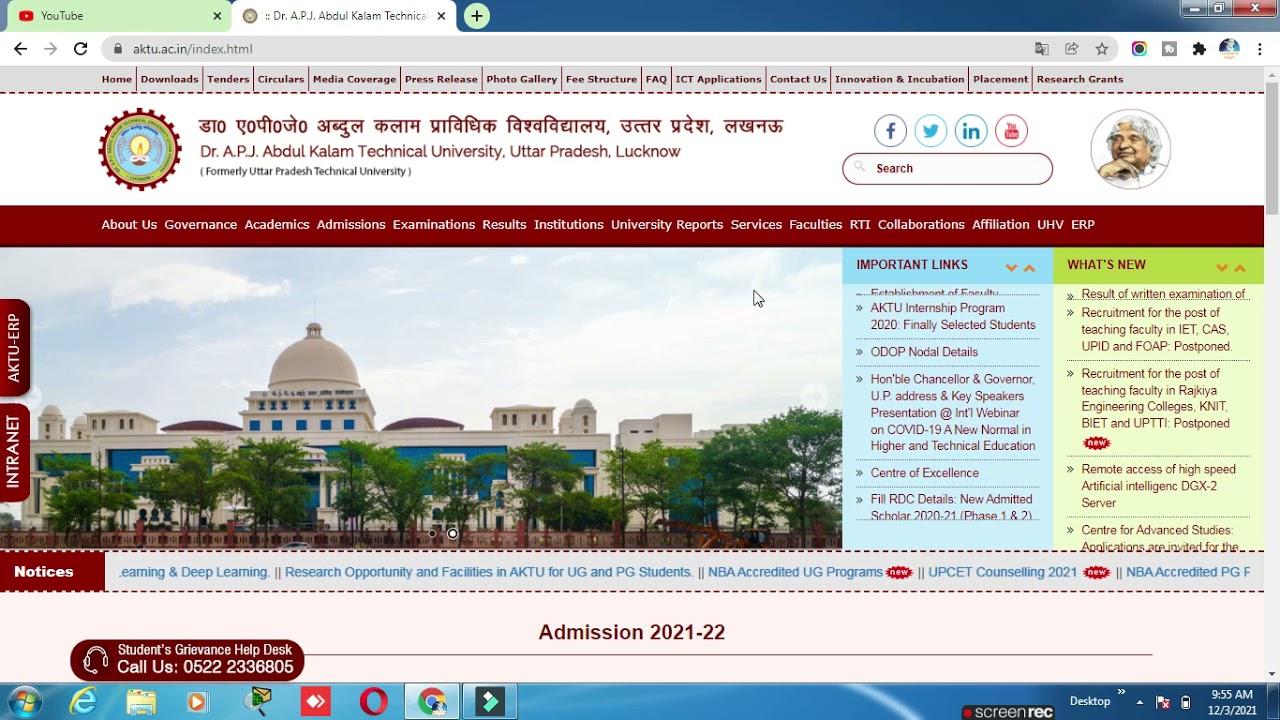Screen dimensions: 1280x720
Task: Open Opera browser from the taskbar
Action: pyautogui.click(x=374, y=702)
